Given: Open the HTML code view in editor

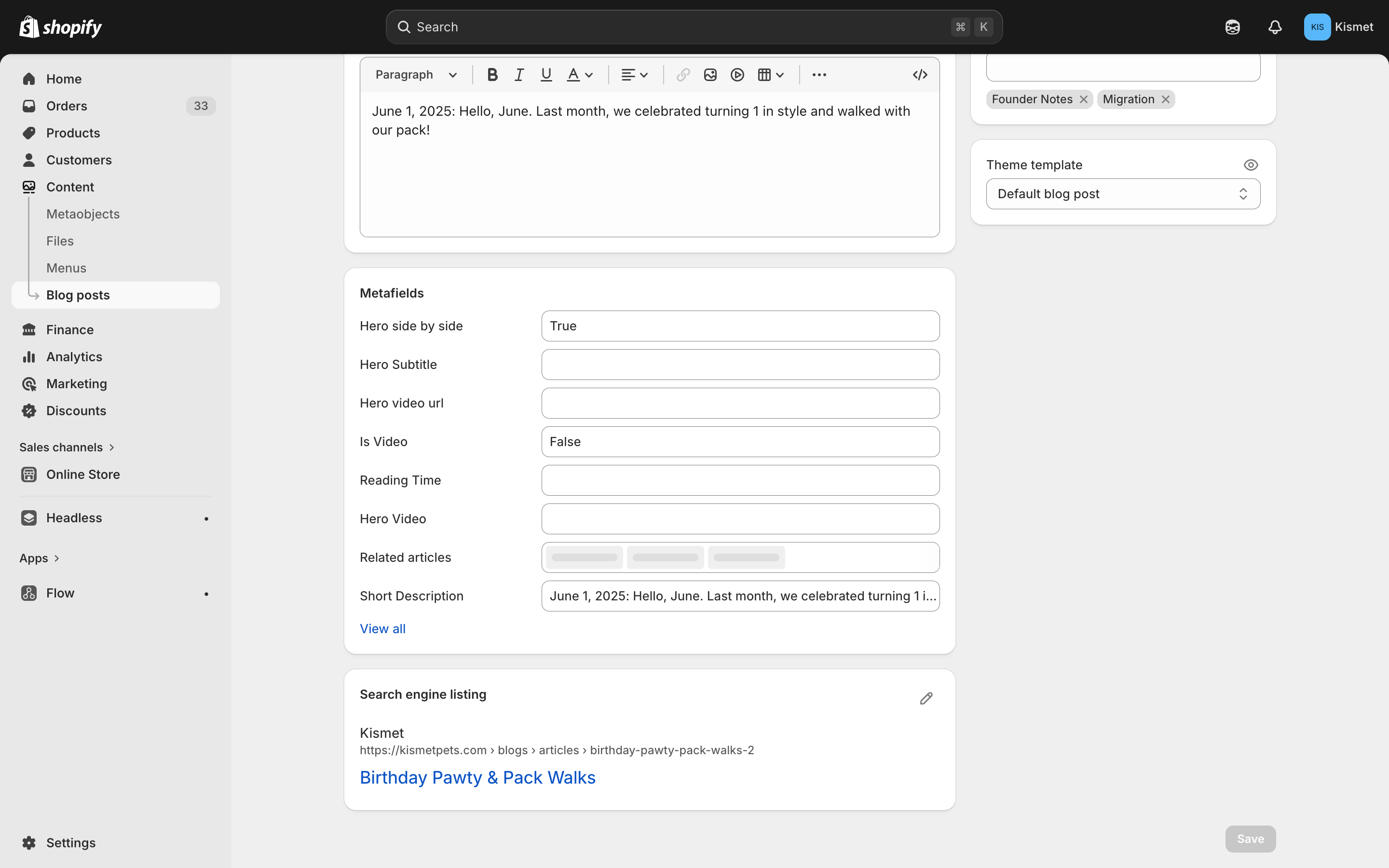Looking at the screenshot, I should (919, 74).
